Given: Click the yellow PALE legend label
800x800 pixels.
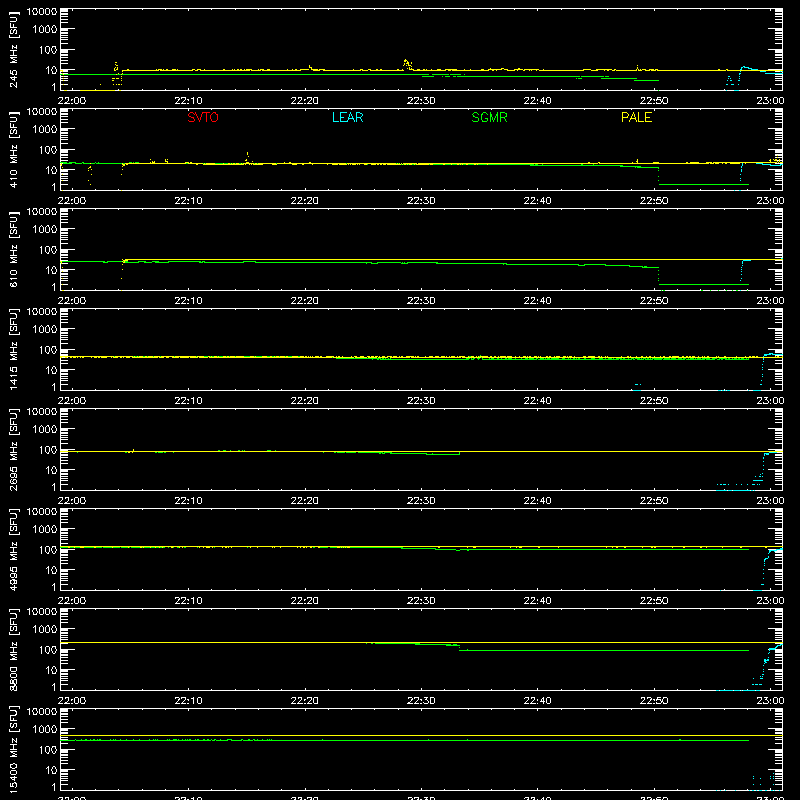Looking at the screenshot, I should (x=636, y=117).
